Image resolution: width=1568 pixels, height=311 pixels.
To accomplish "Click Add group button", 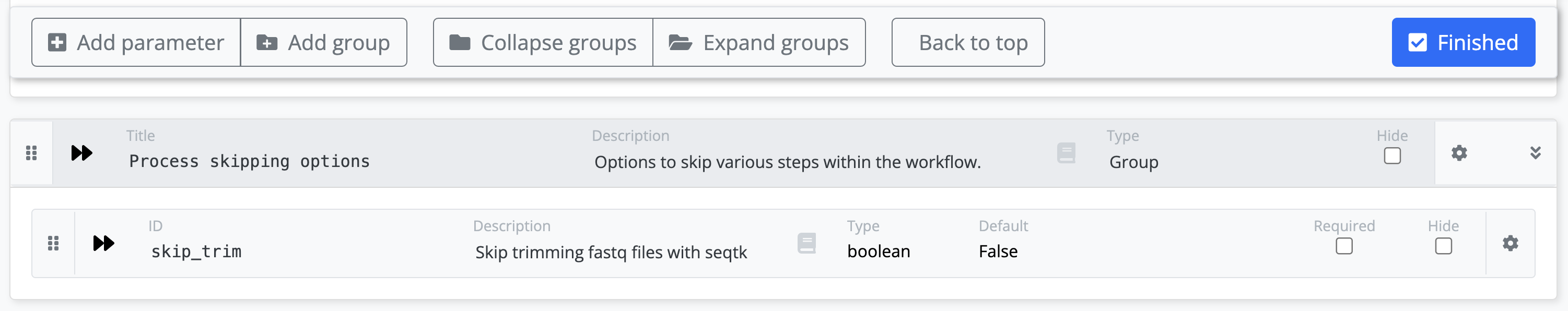I will [x=323, y=43].
